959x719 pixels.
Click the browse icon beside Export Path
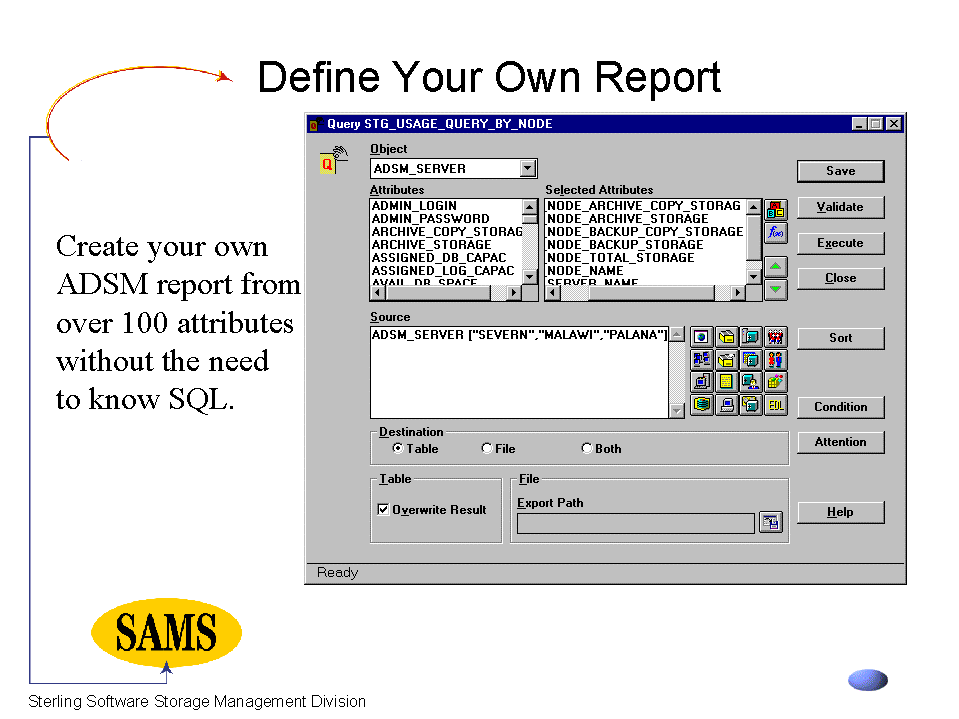[770, 522]
